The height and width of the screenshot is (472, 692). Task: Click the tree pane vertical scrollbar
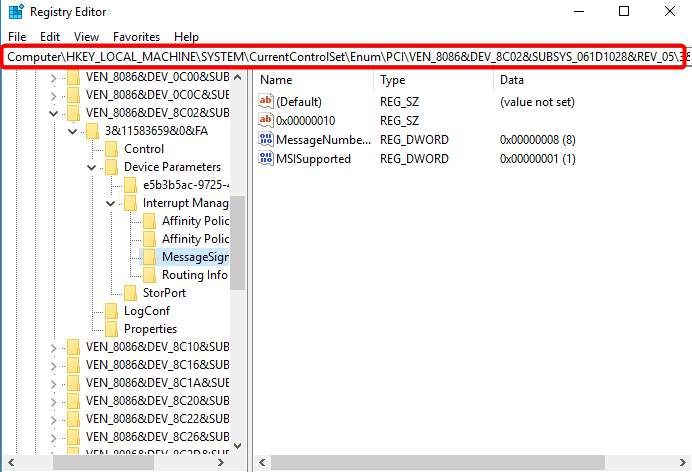click(x=238, y=250)
